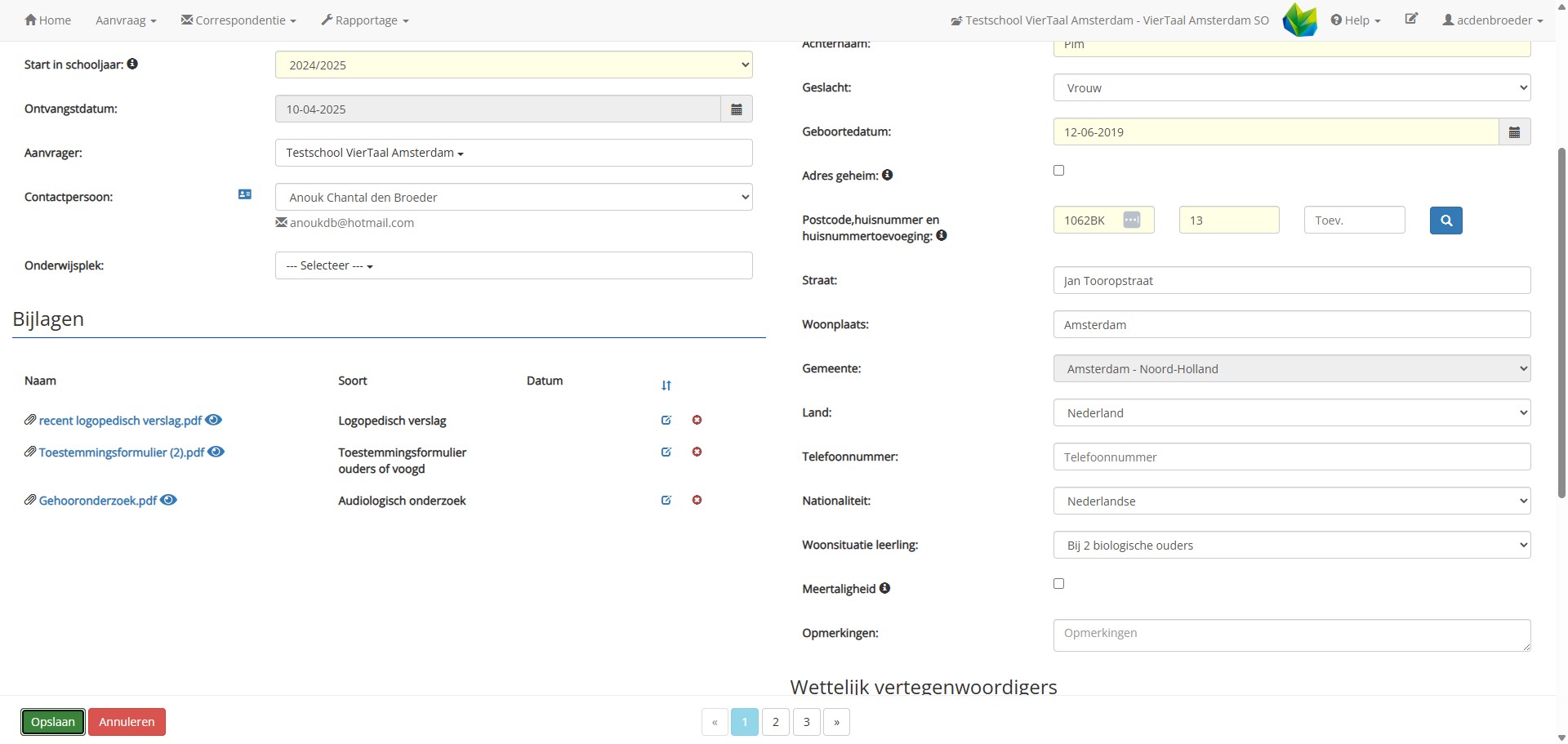Open the Aanvraag menu
This screenshot has width=1568, height=744.
pos(126,20)
